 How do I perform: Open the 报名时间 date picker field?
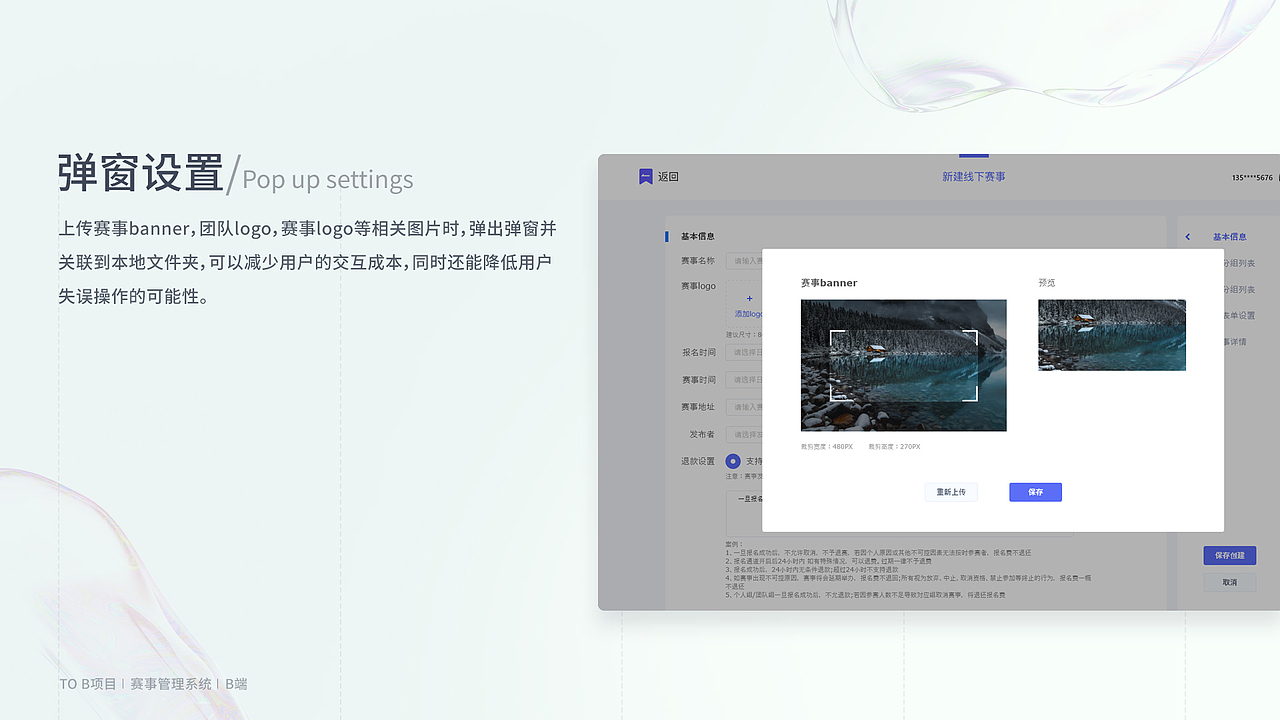pyautogui.click(x=744, y=353)
